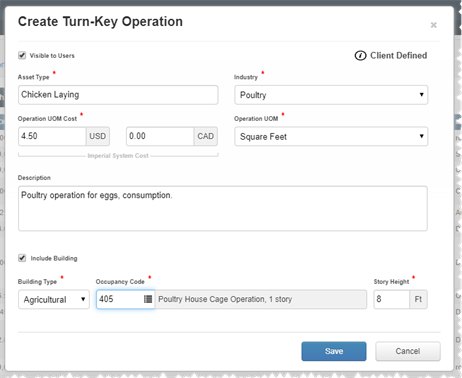The width and height of the screenshot is (462, 378).
Task: Open the Building Type Agricultural dropdown
Action: [x=54, y=299]
